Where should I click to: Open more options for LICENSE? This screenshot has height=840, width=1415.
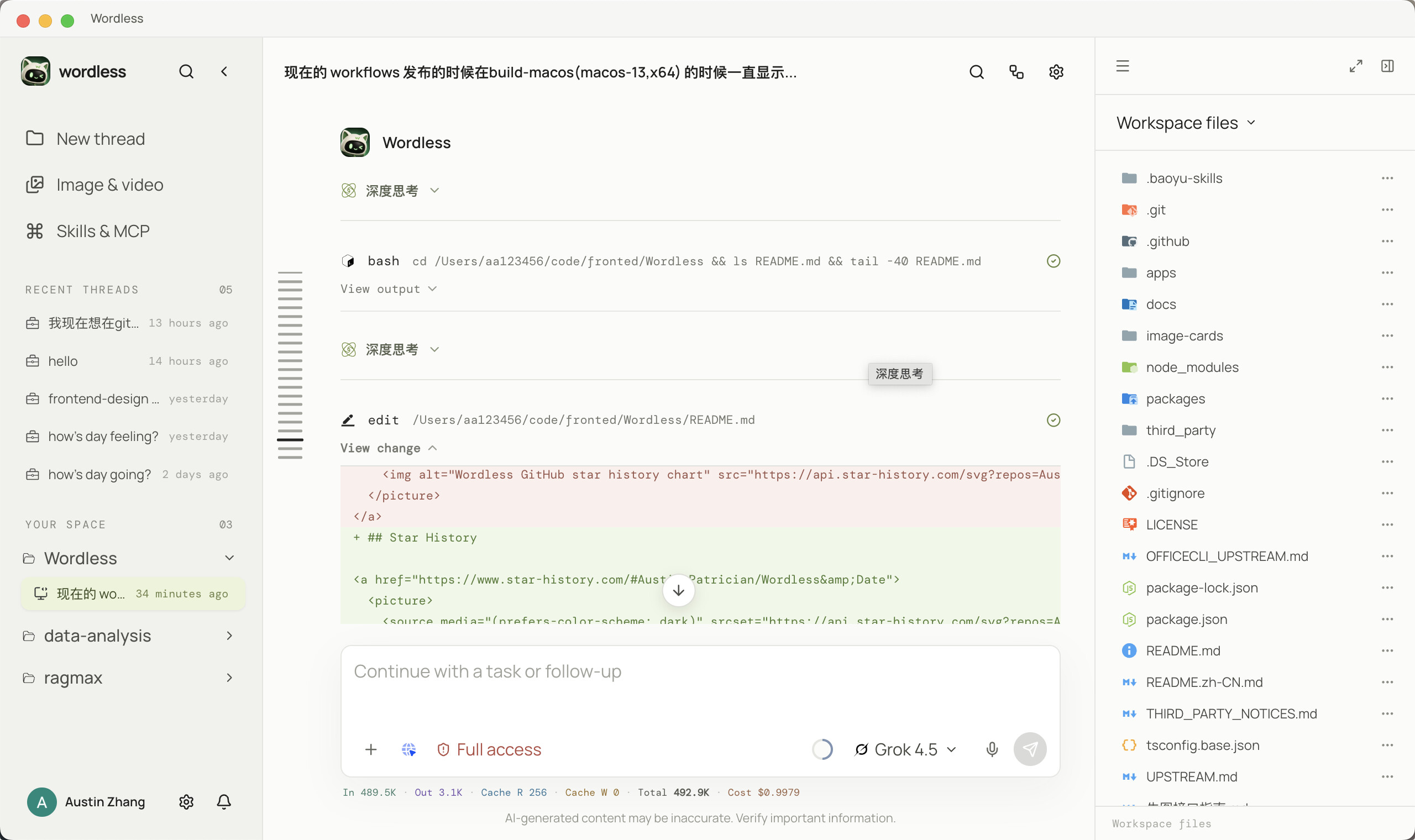pyautogui.click(x=1387, y=524)
